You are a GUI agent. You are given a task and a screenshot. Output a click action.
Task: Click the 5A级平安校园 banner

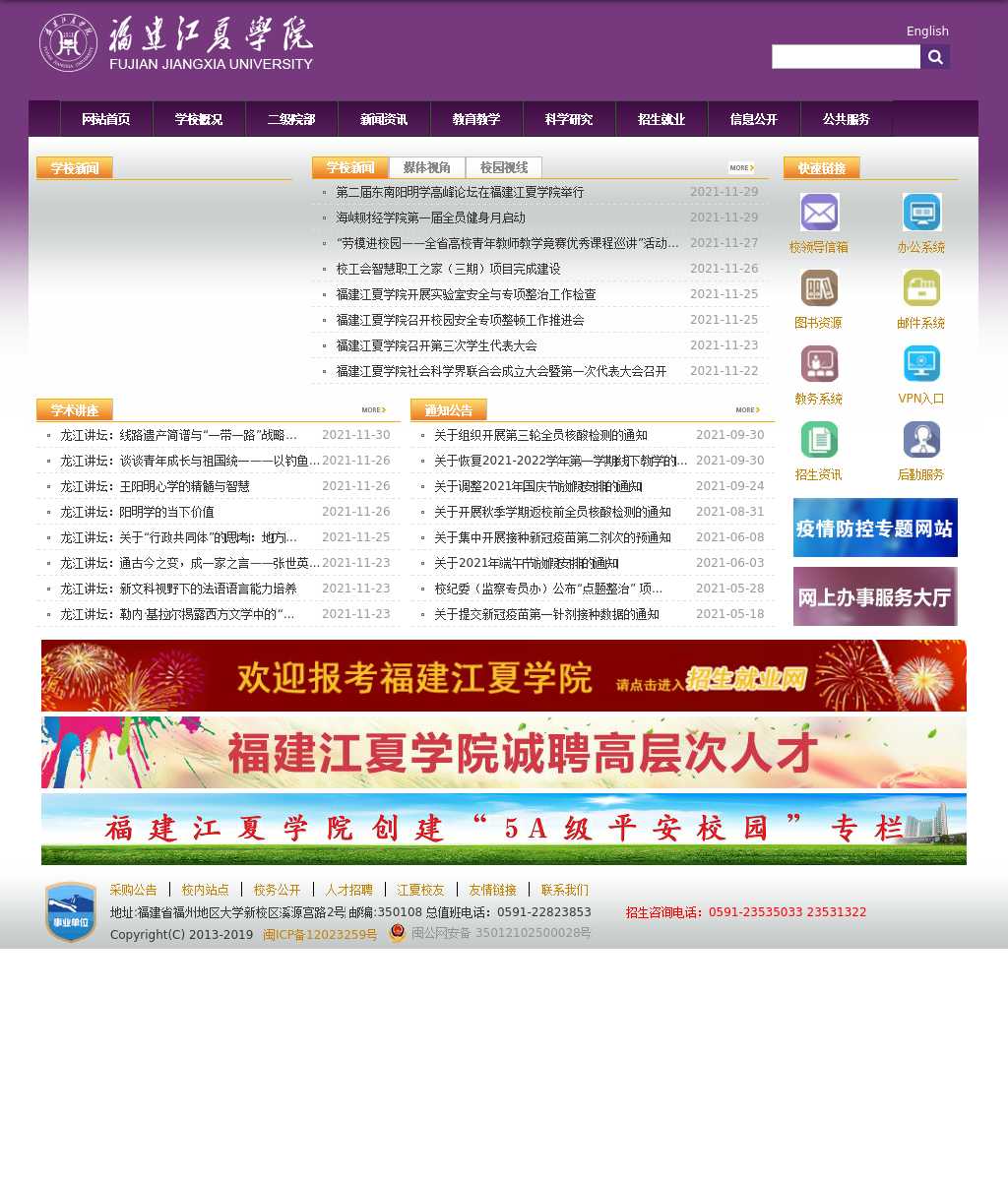point(504,829)
